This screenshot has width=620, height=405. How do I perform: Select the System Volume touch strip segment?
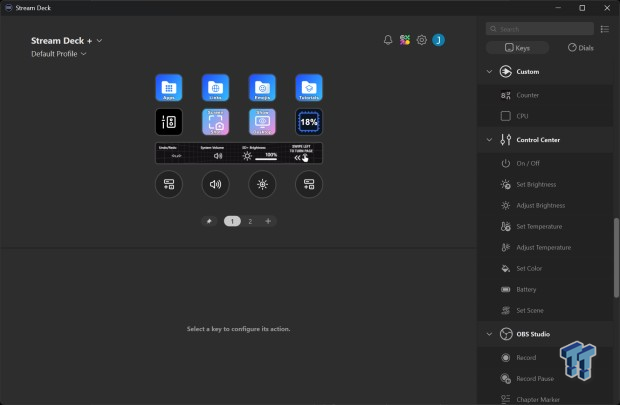[x=218, y=153]
